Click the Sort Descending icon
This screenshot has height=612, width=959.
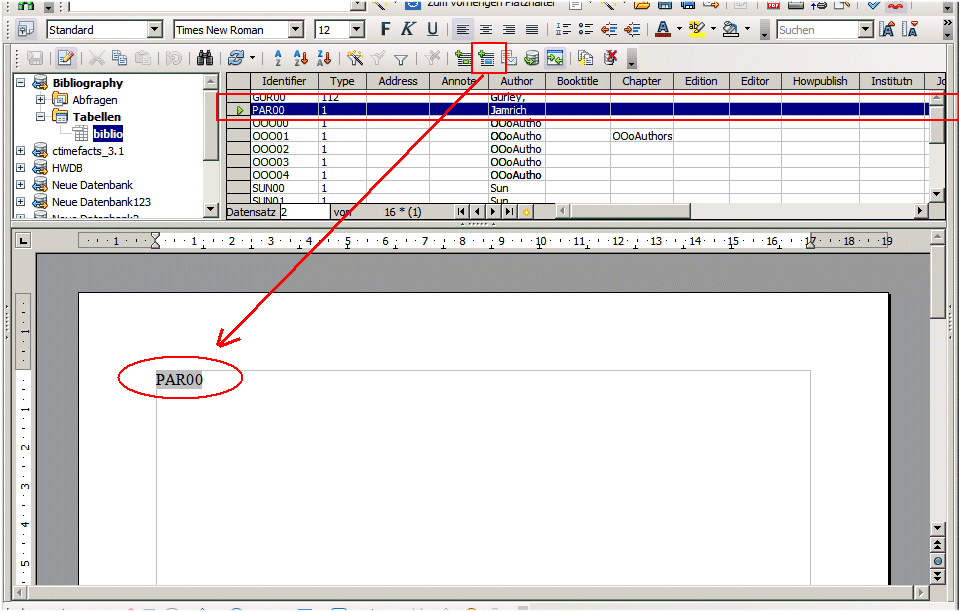point(323,59)
